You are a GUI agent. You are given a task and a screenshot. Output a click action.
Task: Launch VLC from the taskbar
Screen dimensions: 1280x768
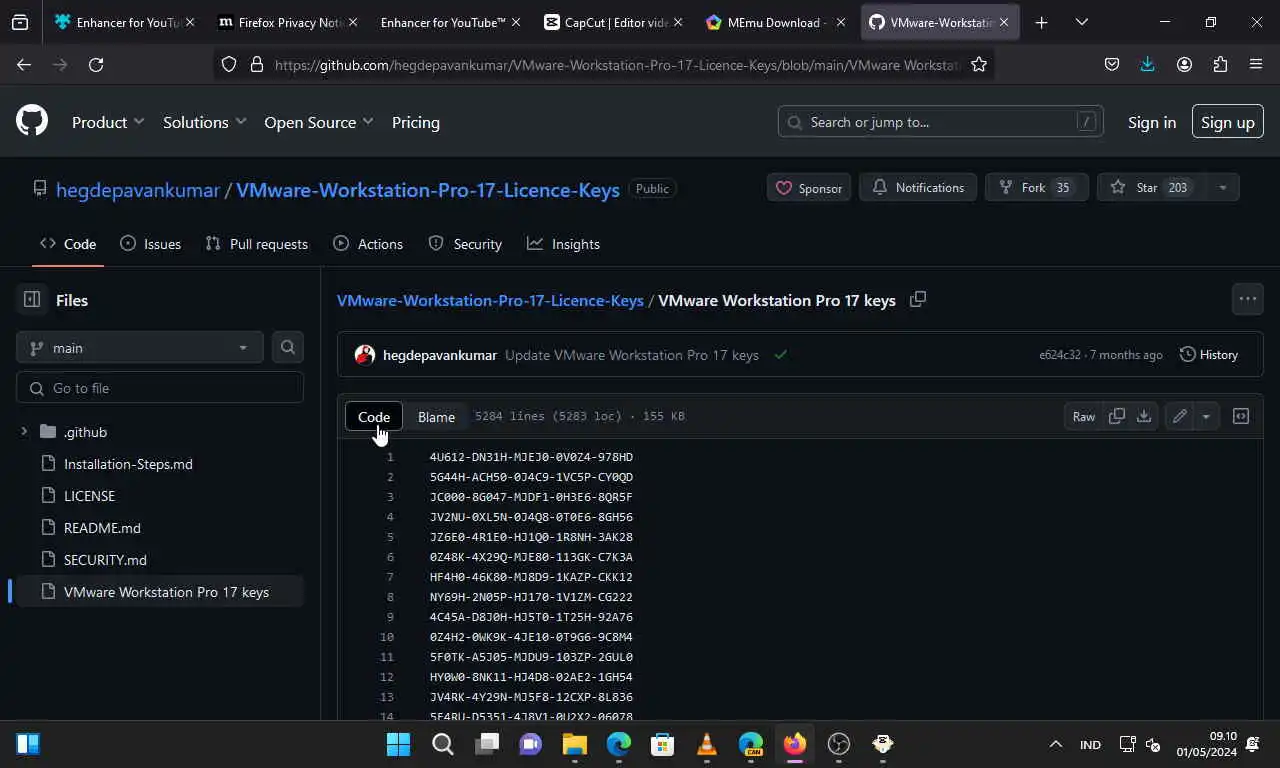706,744
